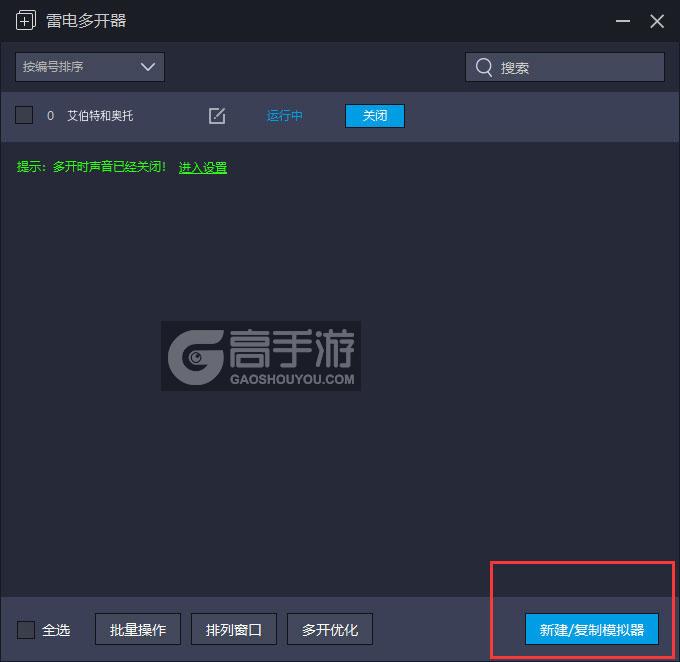Tick the checkbox for emulator 0
680x662 pixels.
24,115
